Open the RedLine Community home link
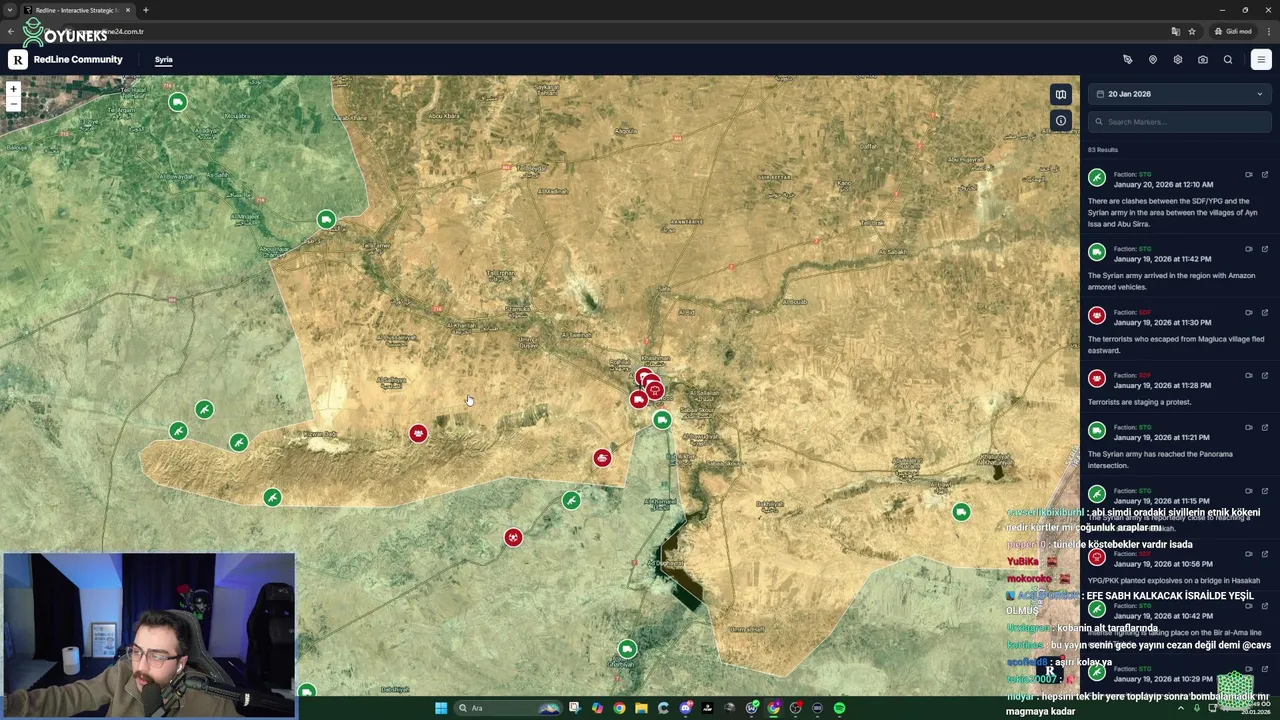The width and height of the screenshot is (1280, 720). pos(78,60)
